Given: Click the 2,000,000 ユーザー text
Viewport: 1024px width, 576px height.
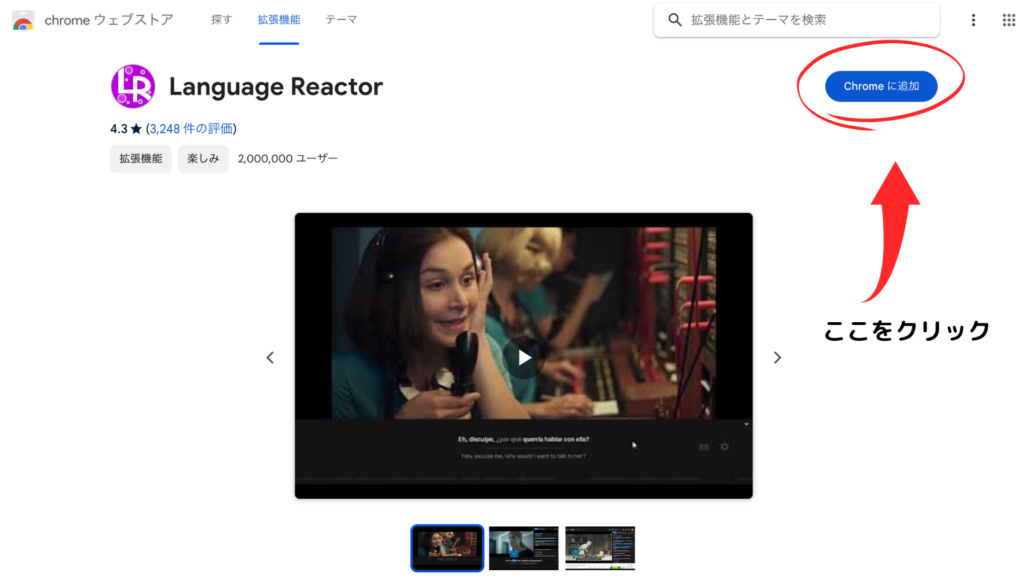Looking at the screenshot, I should pos(287,159).
